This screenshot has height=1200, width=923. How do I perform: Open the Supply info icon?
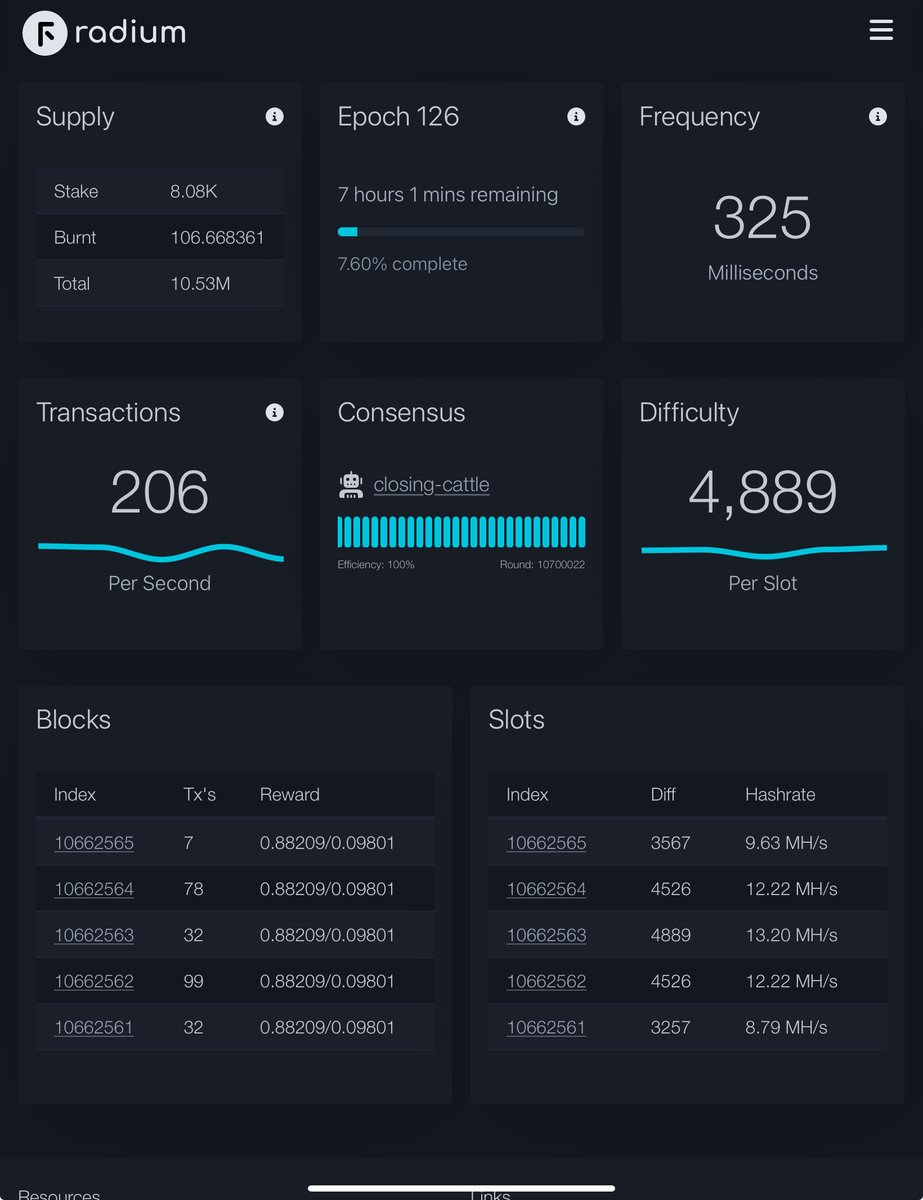(x=274, y=117)
